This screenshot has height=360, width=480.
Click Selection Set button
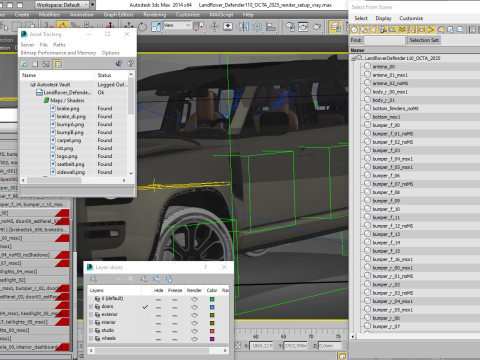pyautogui.click(x=424, y=40)
